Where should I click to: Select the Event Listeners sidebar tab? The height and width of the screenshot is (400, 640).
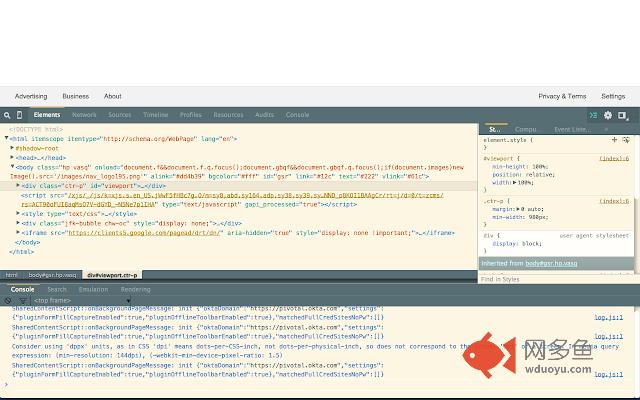pyautogui.click(x=572, y=129)
